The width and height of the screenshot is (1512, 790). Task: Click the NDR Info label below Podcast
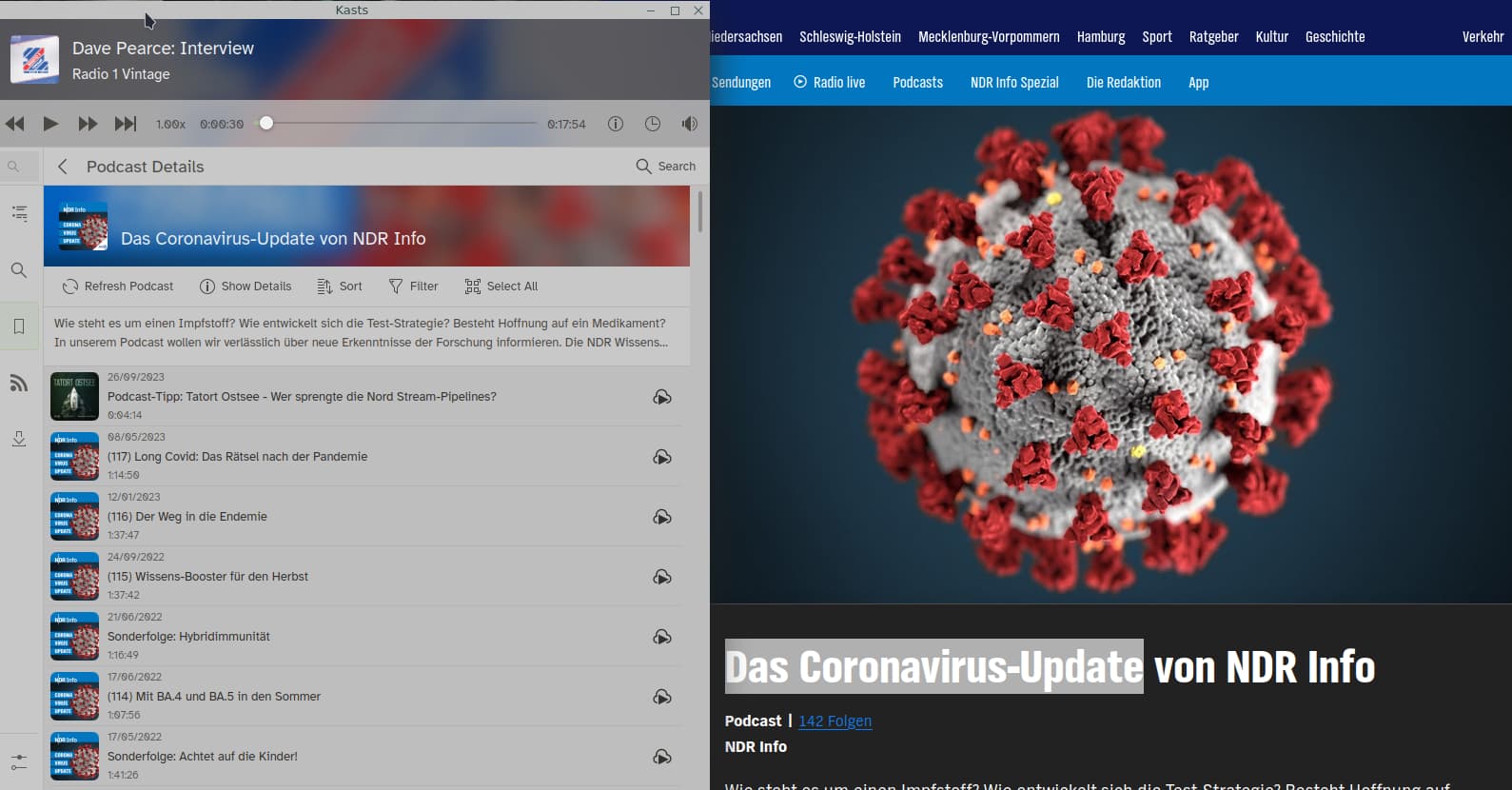(x=756, y=747)
